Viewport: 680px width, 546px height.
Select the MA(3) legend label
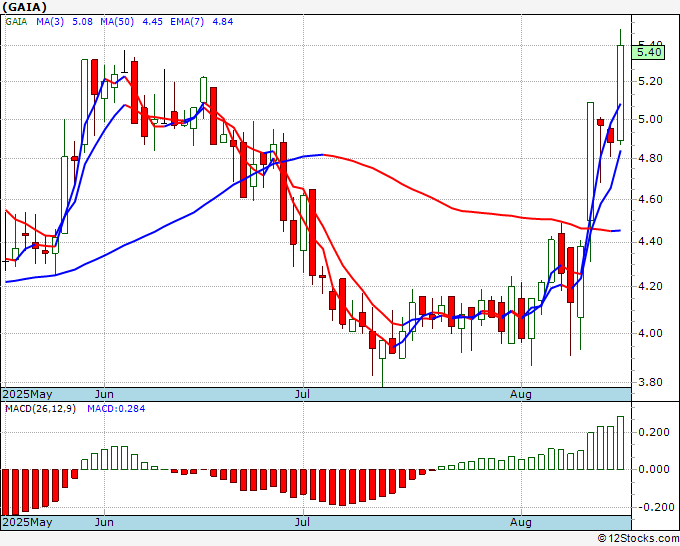click(50, 22)
